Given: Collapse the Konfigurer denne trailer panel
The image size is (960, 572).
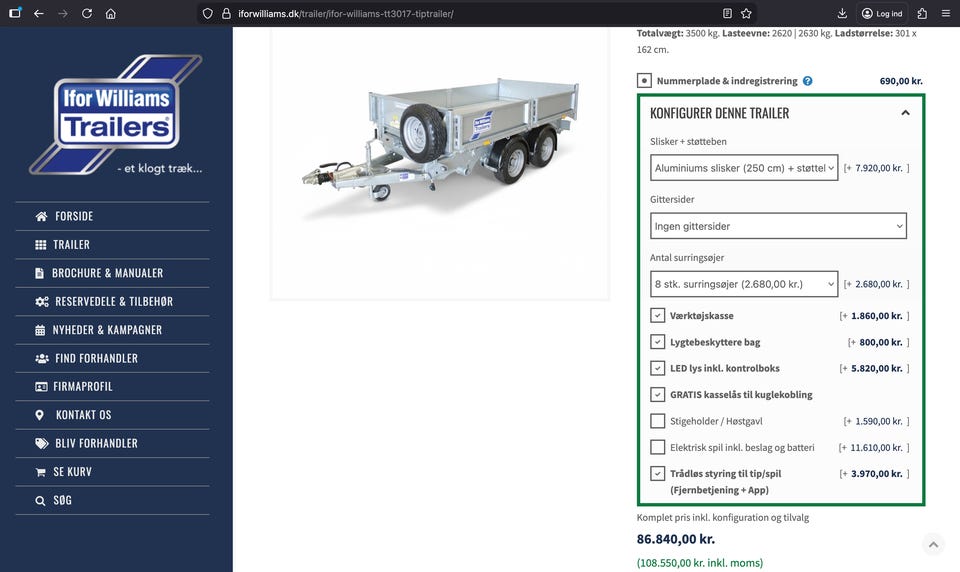Looking at the screenshot, I should pos(905,113).
